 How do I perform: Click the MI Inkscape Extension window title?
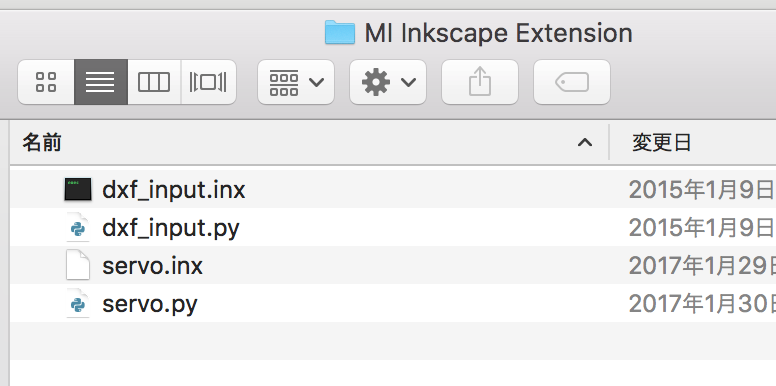coord(498,34)
